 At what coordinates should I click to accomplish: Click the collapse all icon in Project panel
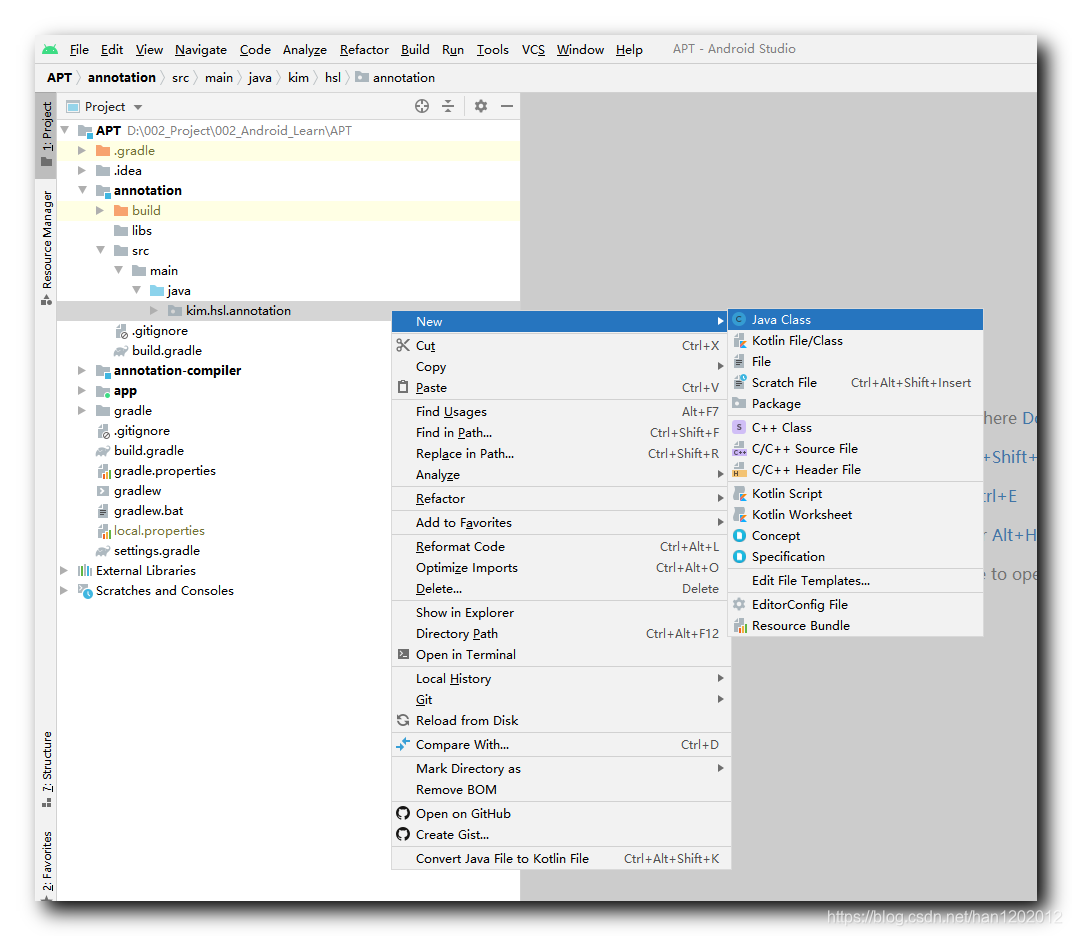coord(448,106)
